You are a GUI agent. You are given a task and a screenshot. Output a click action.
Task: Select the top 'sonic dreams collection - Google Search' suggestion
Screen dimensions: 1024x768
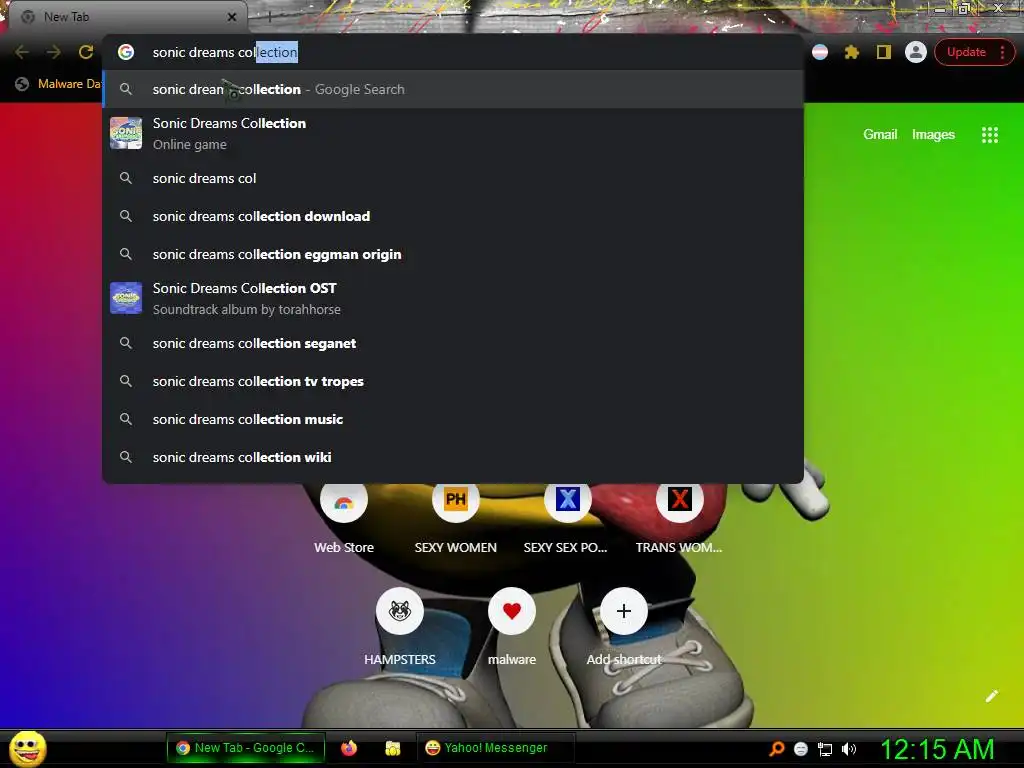click(453, 89)
